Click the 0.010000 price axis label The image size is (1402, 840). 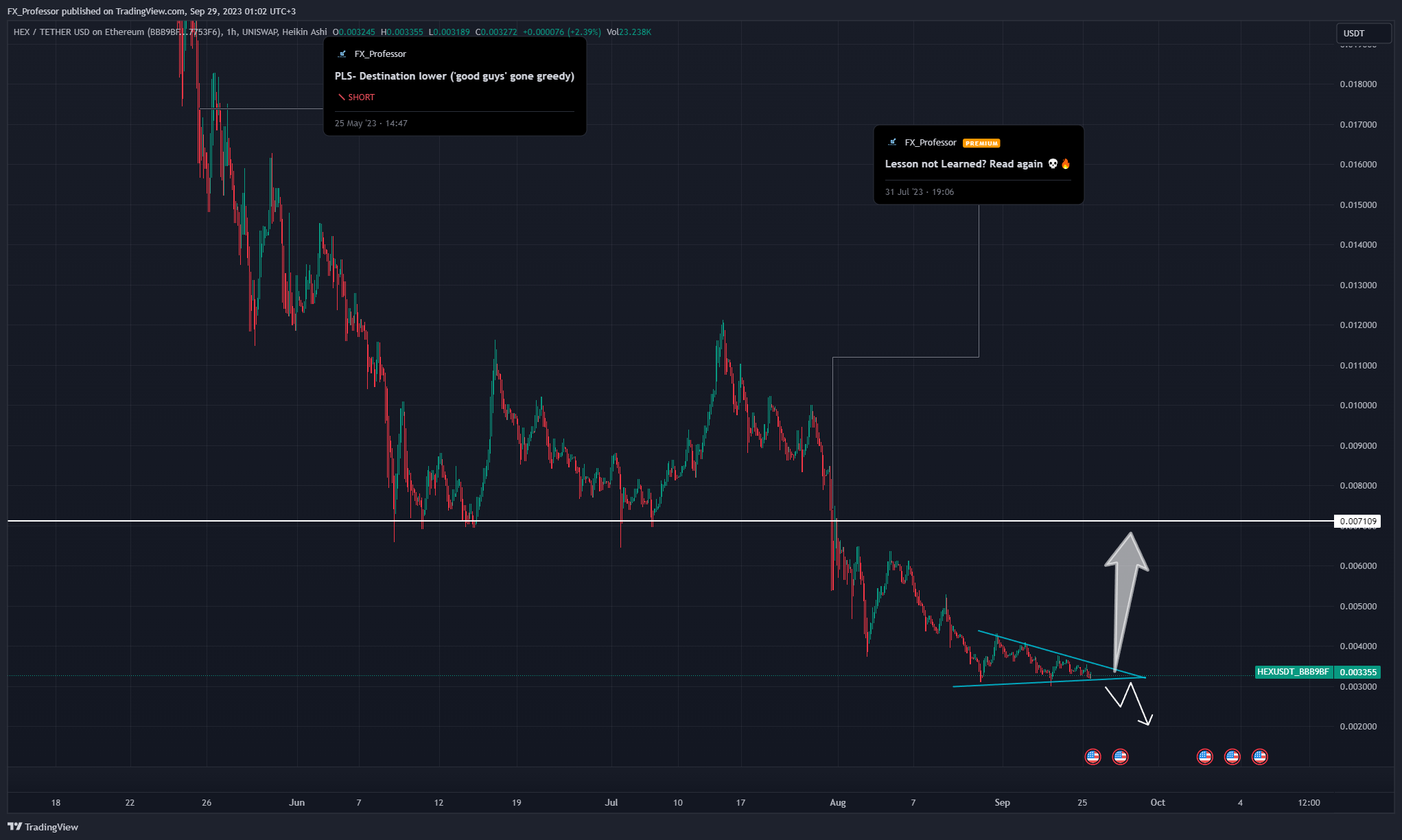click(x=1358, y=406)
